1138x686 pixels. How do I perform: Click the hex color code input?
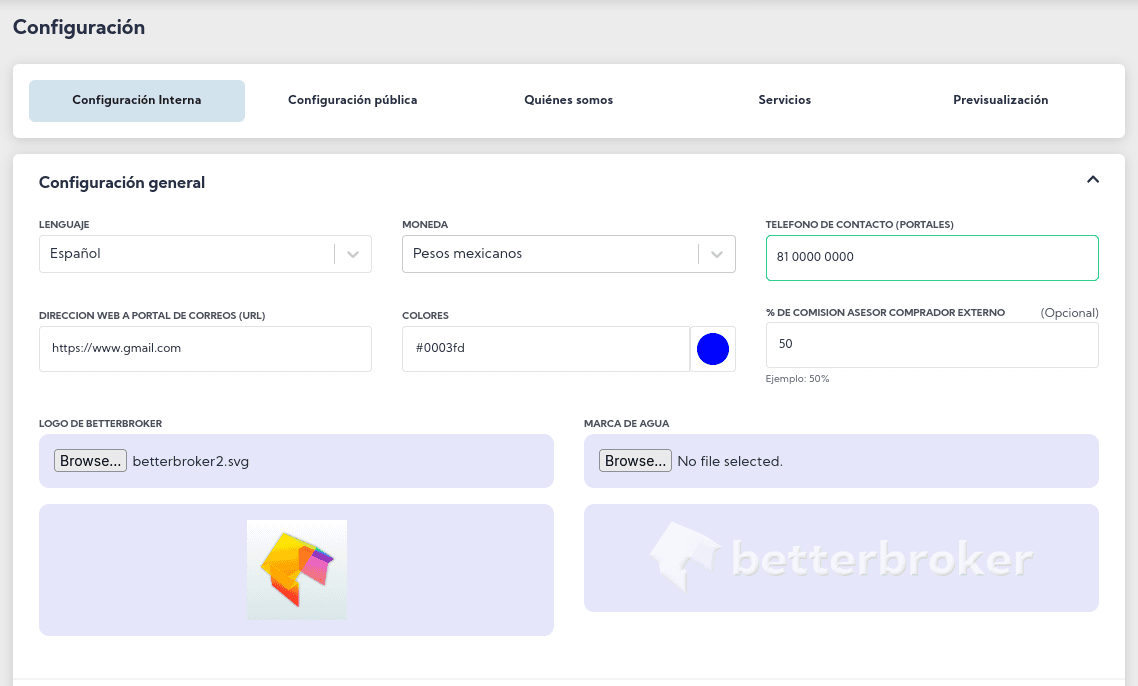[x=545, y=349]
